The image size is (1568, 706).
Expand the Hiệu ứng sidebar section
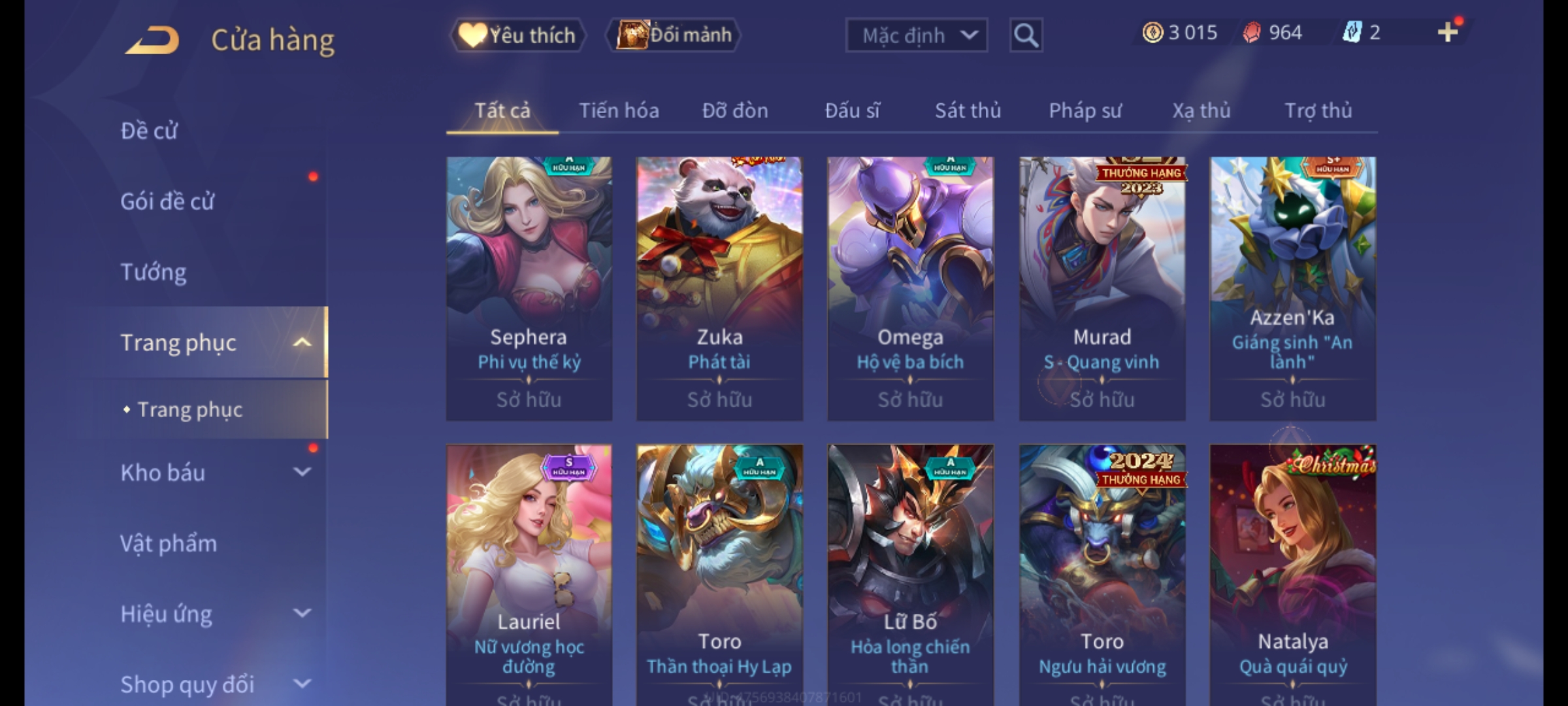coord(302,613)
